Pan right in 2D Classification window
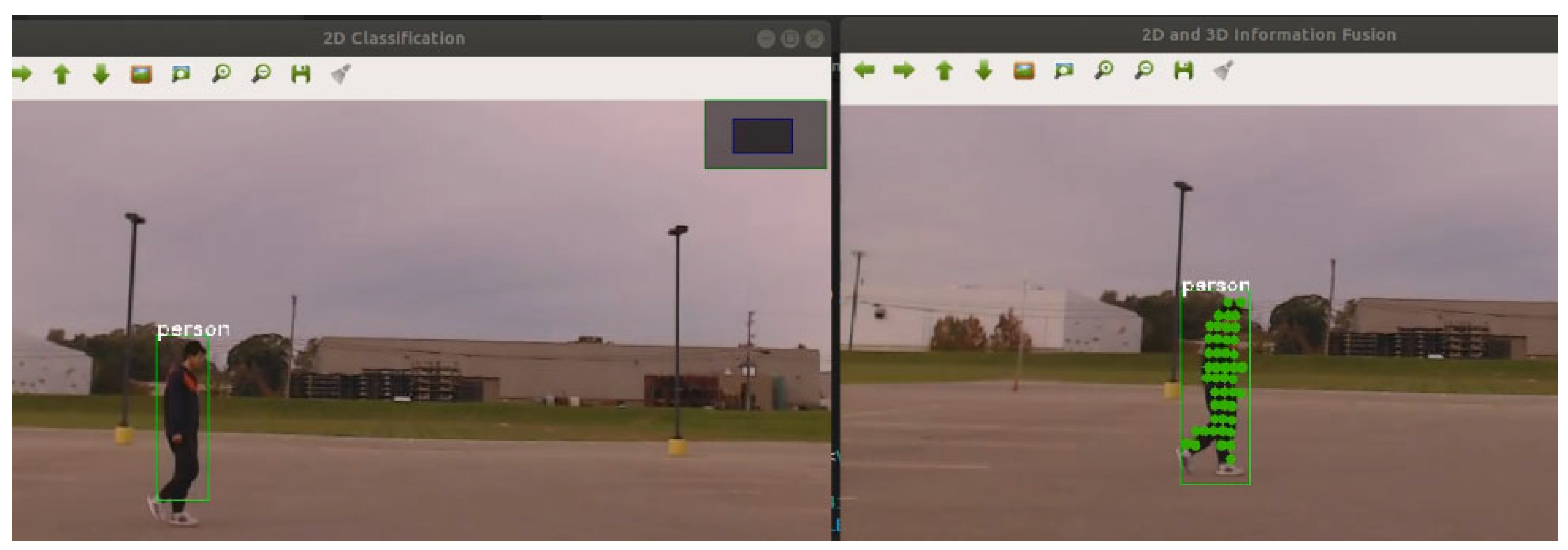Viewport: 1568px width, 550px height. 22,74
